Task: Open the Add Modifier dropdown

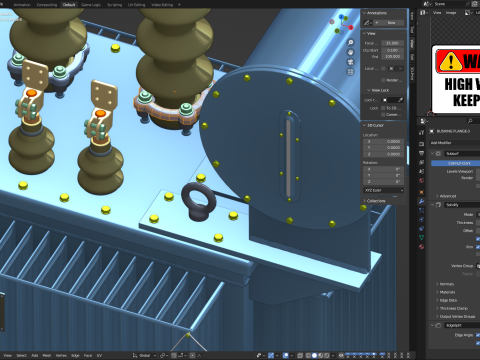Action: tap(455, 143)
